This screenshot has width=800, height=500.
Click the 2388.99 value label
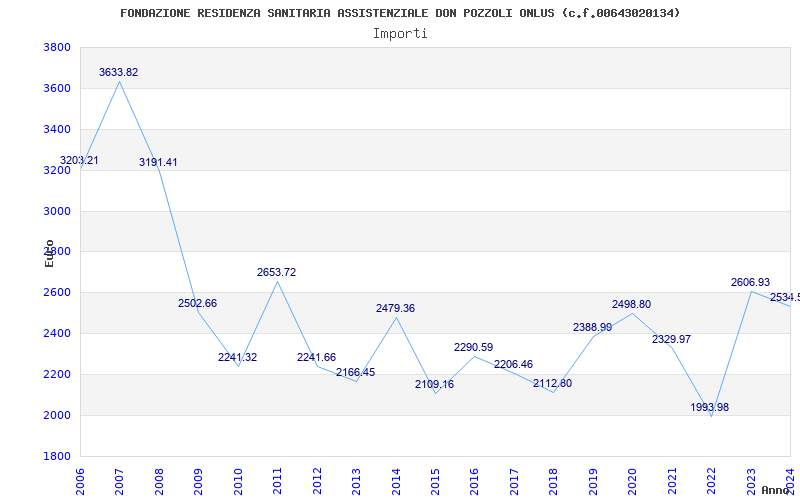(x=592, y=327)
